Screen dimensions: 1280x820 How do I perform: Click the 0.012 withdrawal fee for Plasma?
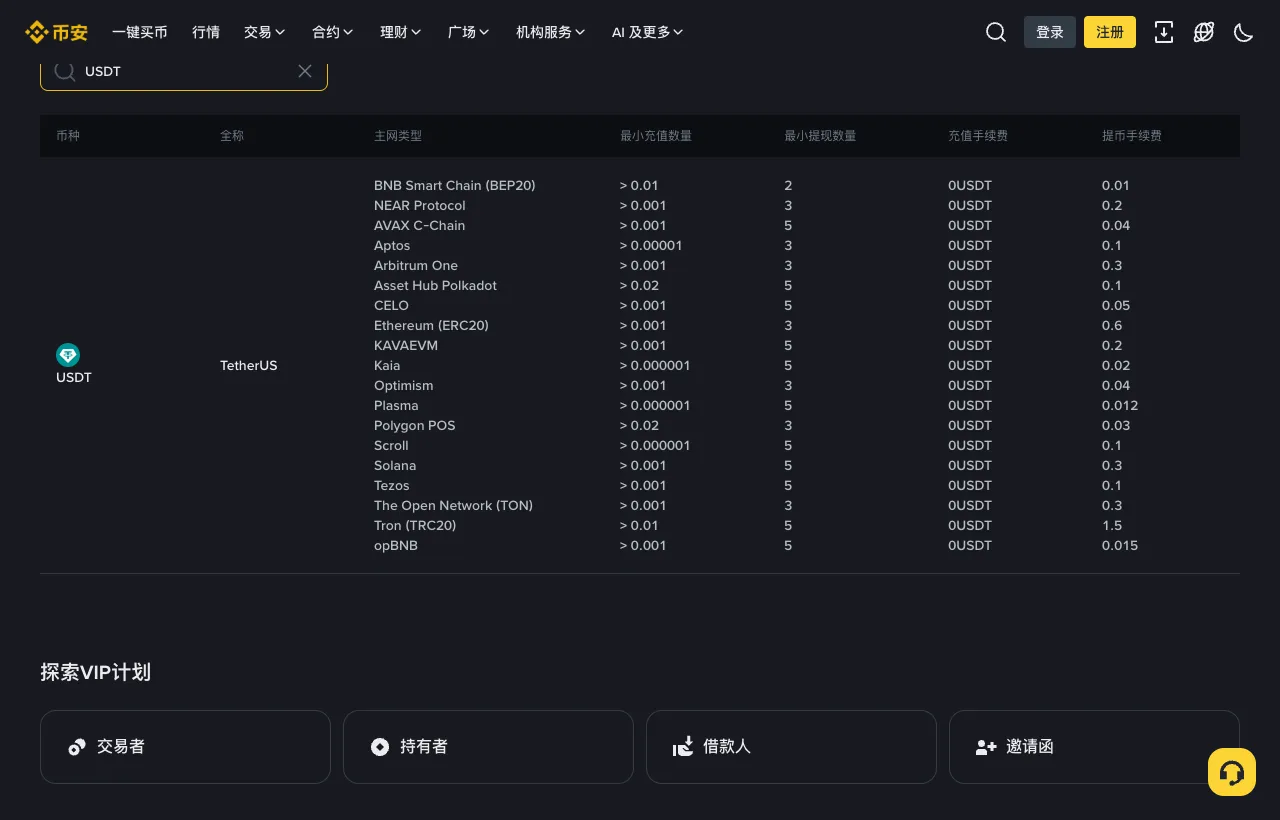1120,405
